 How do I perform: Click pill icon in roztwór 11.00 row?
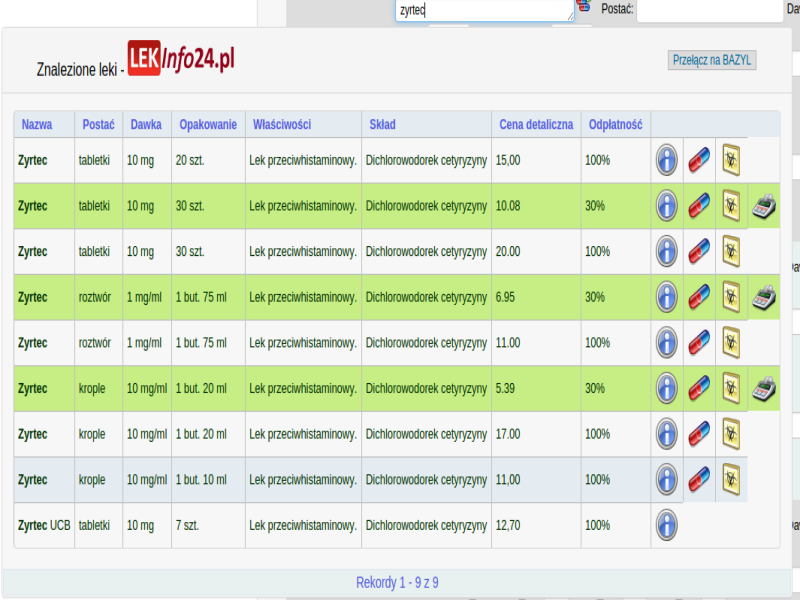tap(699, 342)
